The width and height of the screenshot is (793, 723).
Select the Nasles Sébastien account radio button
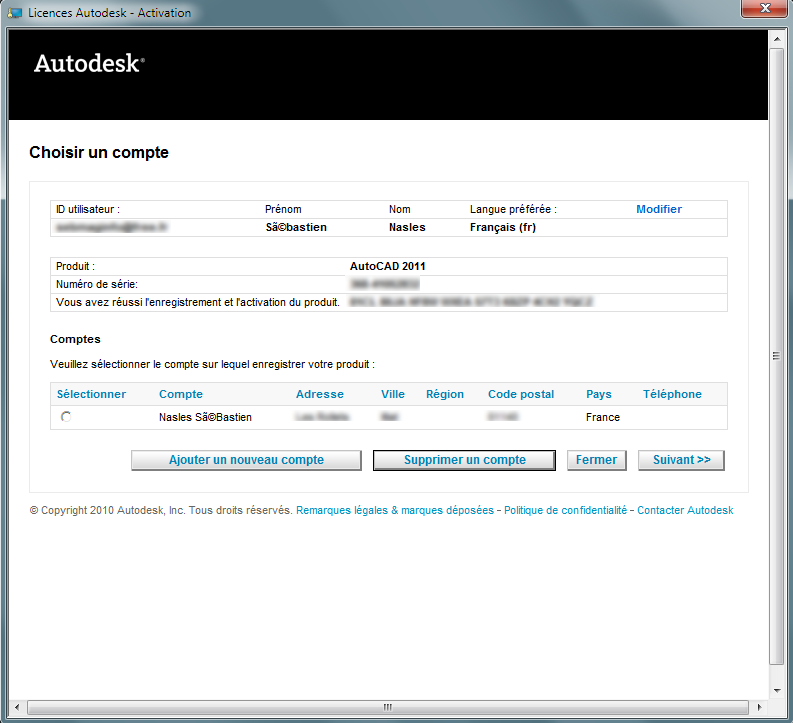coord(66,417)
